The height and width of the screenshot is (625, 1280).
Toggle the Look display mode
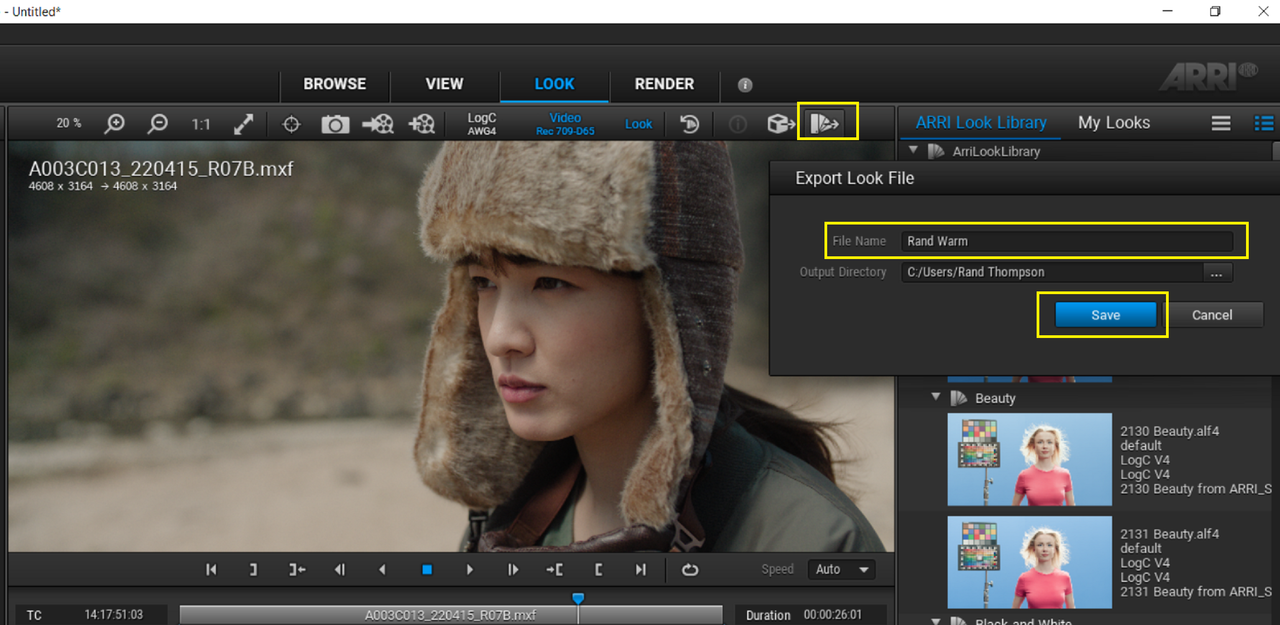coord(638,124)
